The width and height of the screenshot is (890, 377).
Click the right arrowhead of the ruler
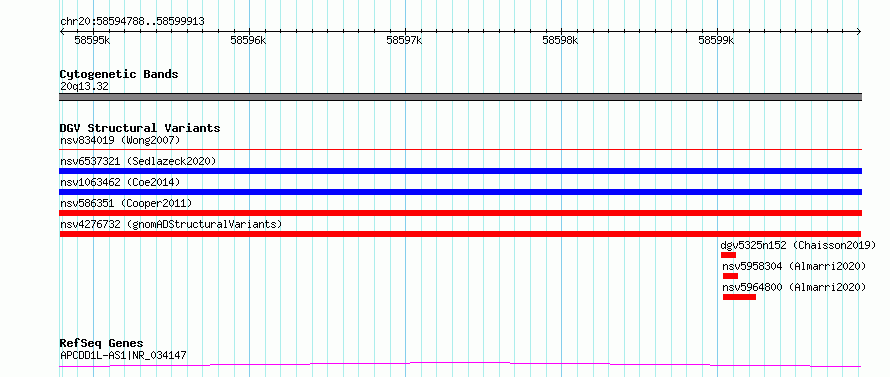[x=859, y=32]
